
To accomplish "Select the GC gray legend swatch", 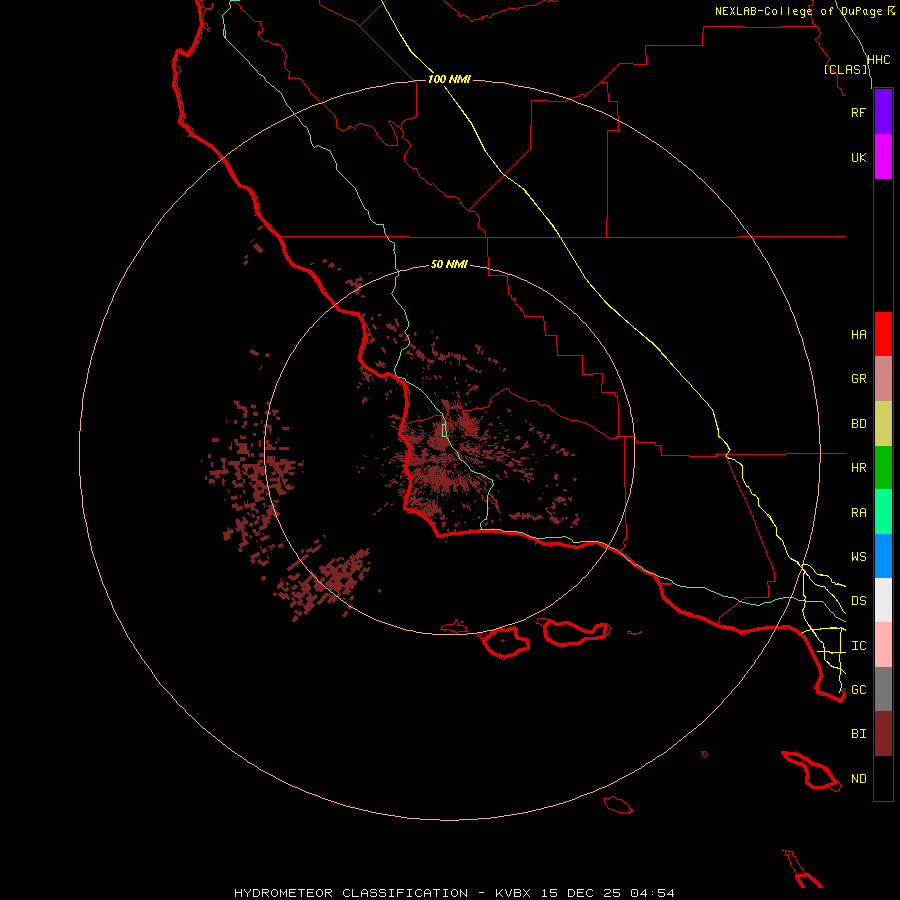I will (883, 689).
